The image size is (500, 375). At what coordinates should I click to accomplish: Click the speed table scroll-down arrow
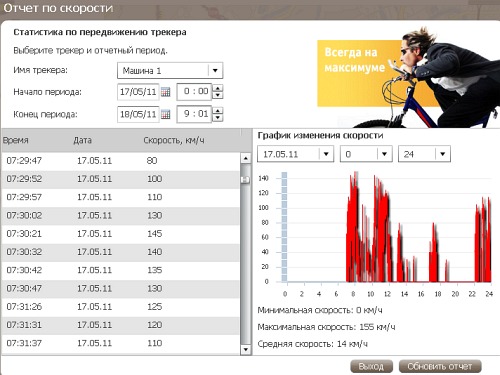[246, 349]
